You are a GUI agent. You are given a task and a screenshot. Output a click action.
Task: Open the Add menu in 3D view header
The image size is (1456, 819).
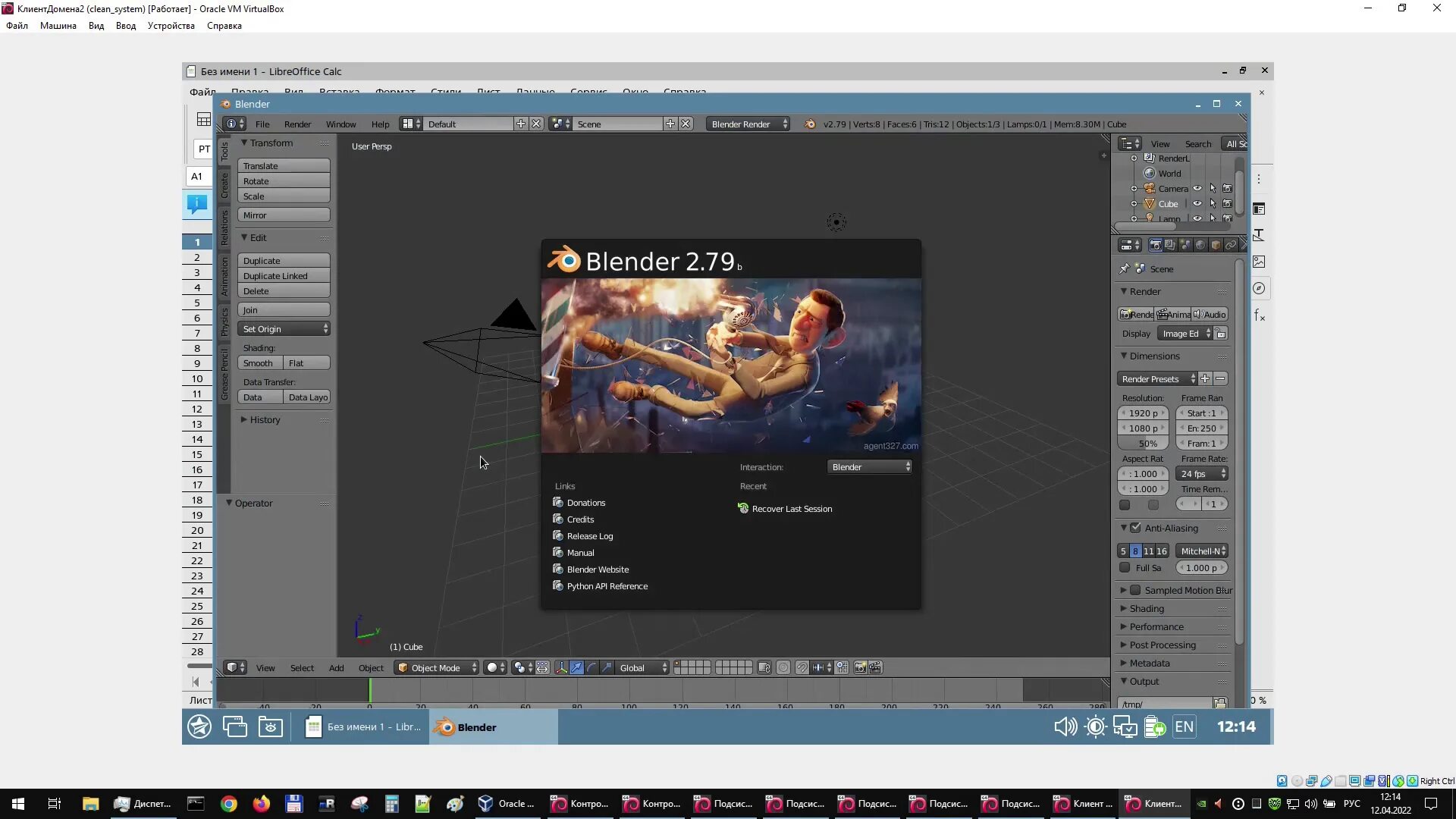[336, 668]
